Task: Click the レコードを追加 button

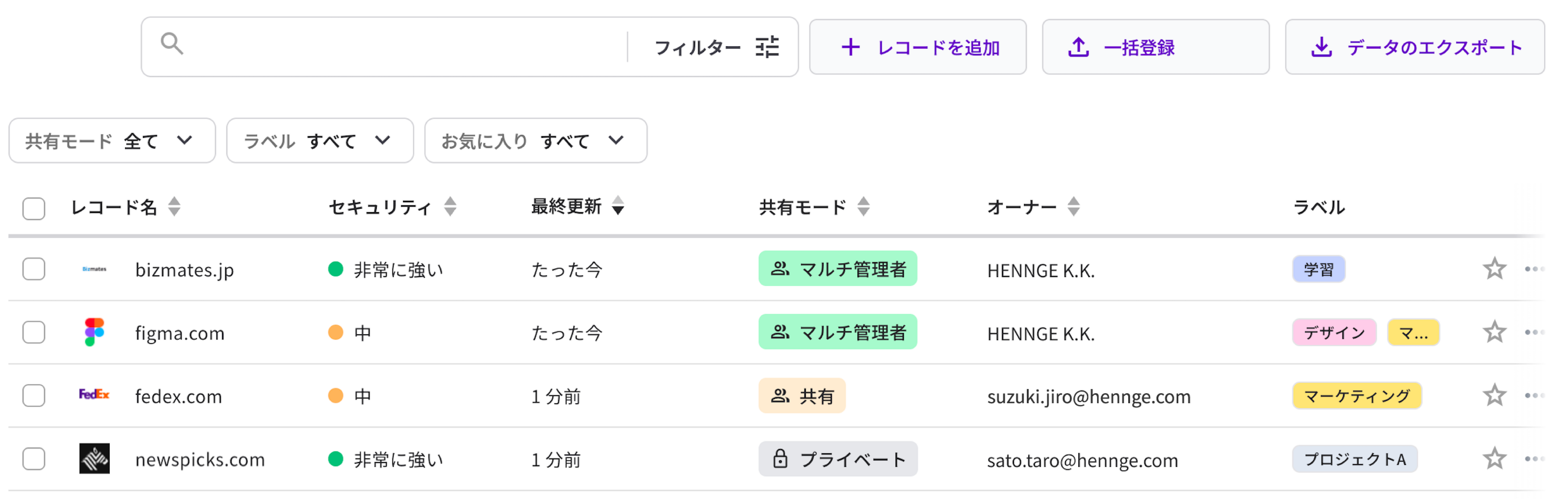Action: (917, 47)
